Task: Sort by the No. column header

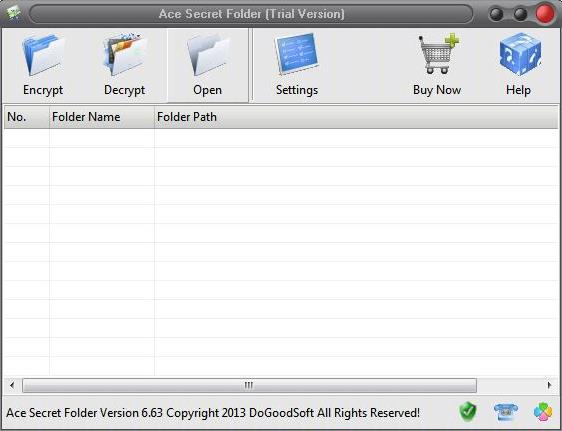Action: 27,117
